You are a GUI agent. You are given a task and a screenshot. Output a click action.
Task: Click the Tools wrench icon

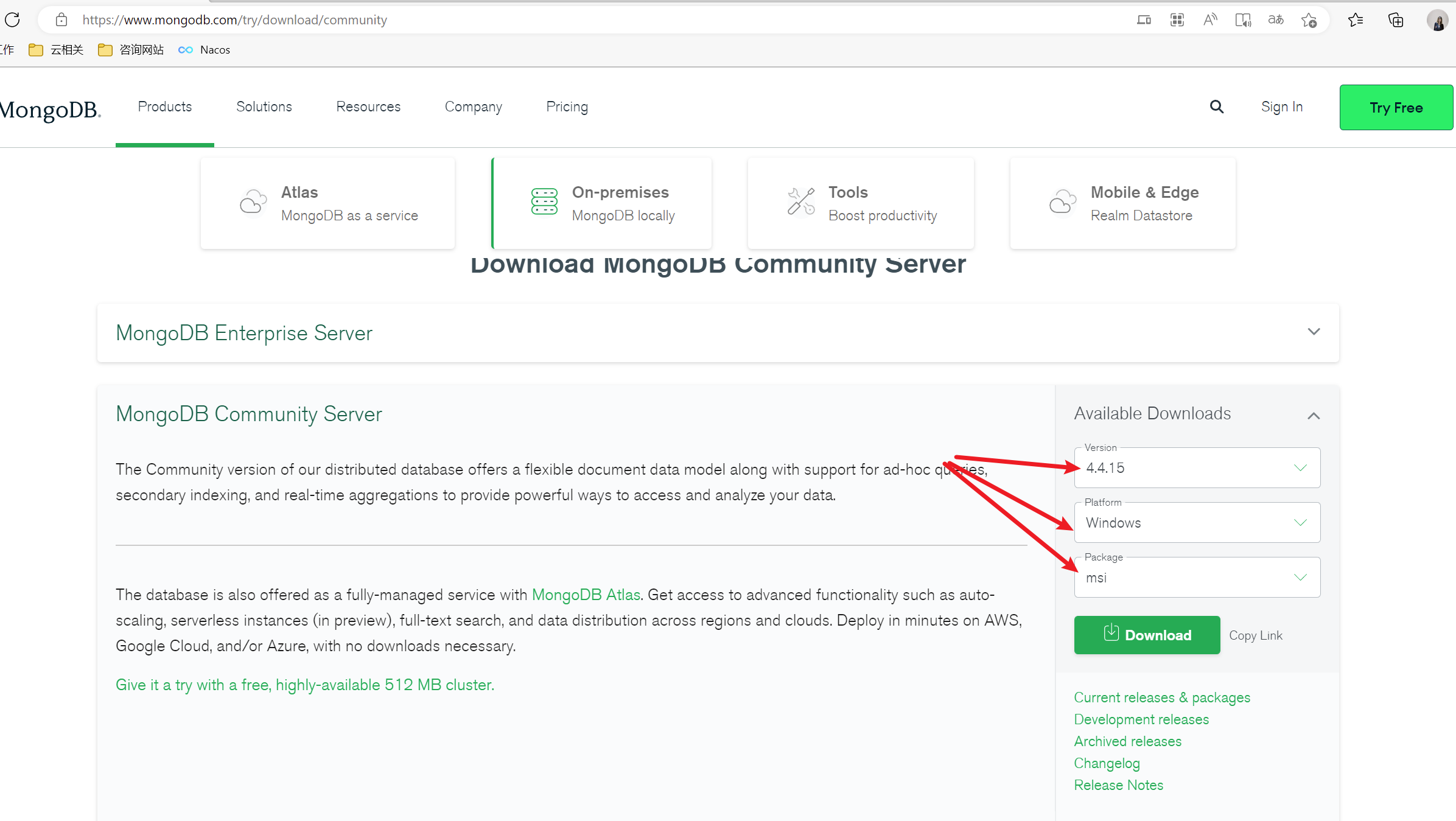click(801, 201)
